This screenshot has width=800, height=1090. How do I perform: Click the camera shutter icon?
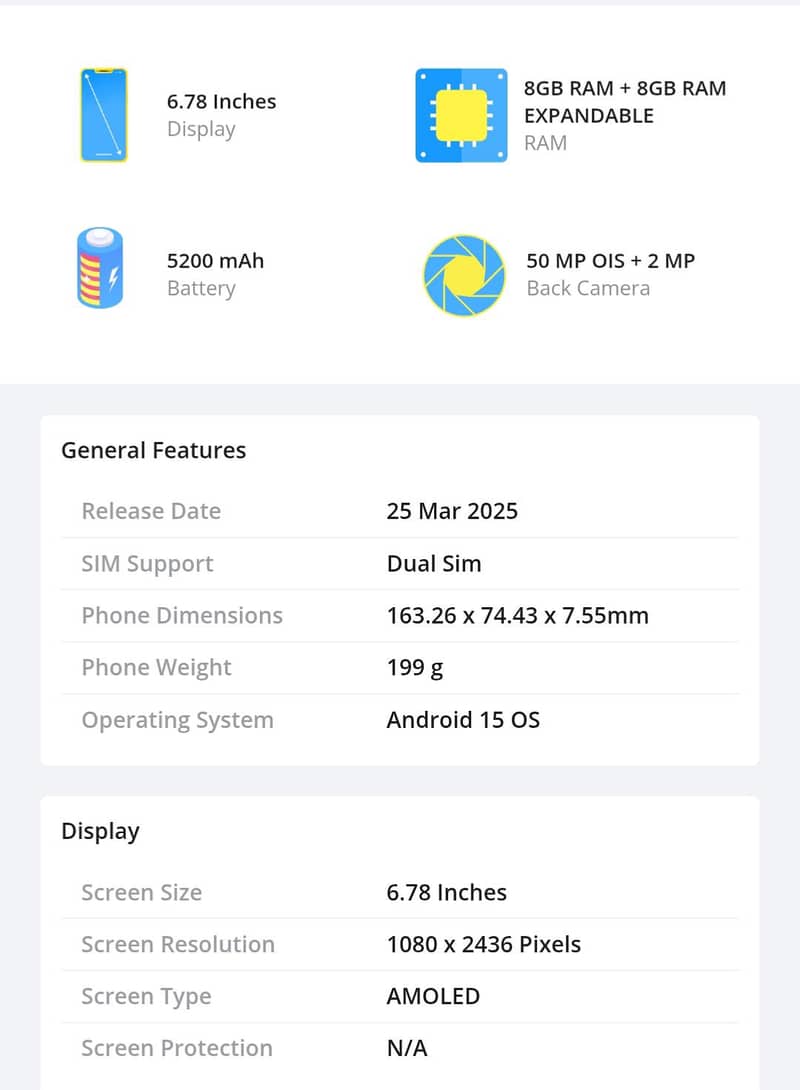pyautogui.click(x=464, y=274)
